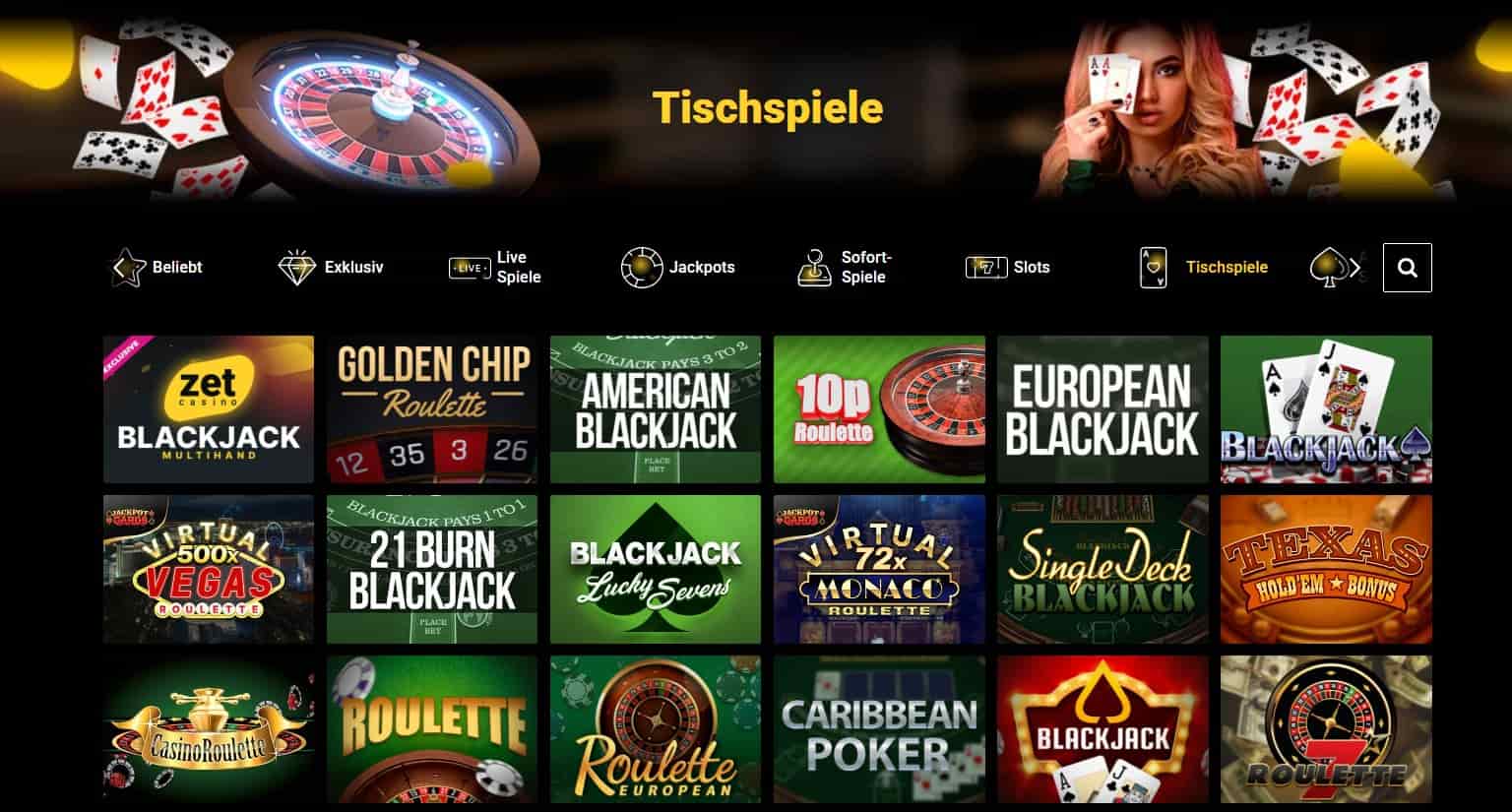Click the Jackpots coin wheel icon
1512x812 pixels.
coord(641,268)
